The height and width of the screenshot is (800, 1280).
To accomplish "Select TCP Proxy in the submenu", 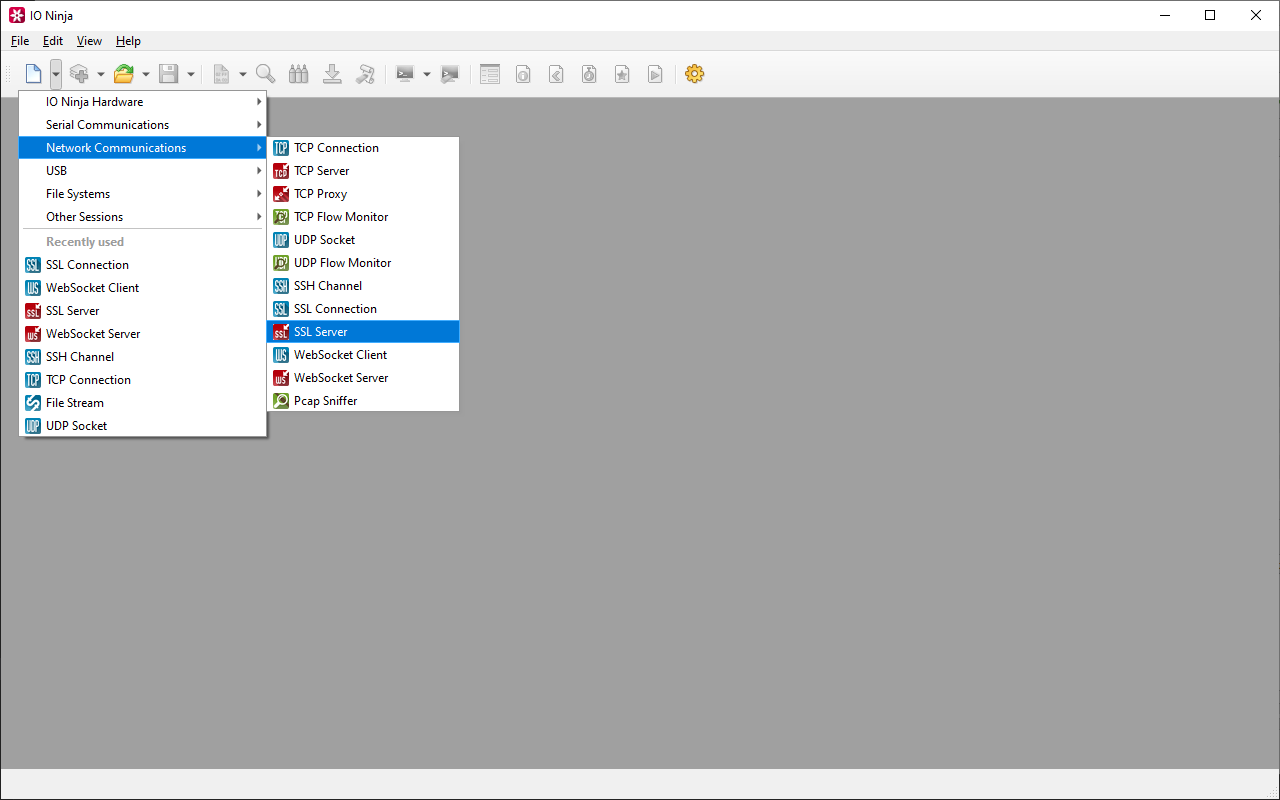I will (x=363, y=194).
